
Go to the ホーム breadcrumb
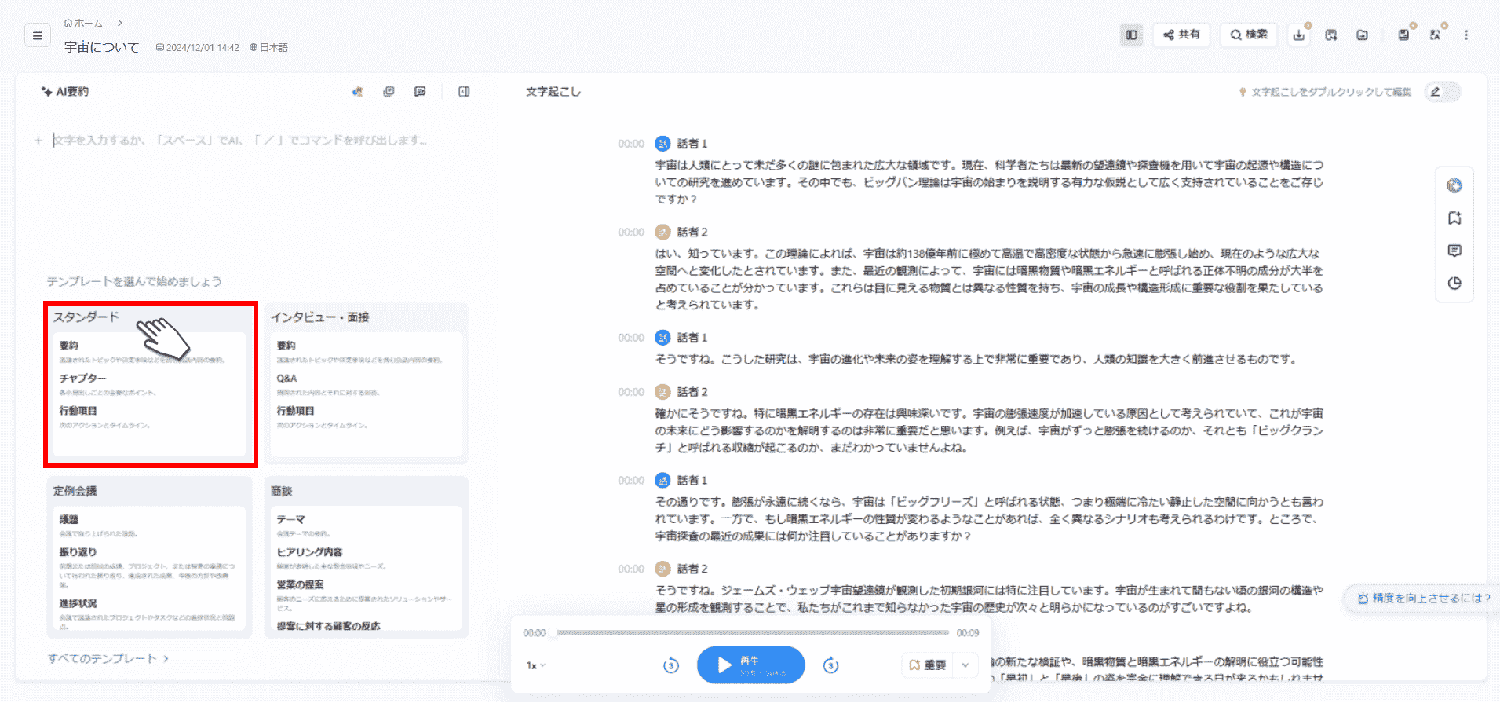coord(87,22)
